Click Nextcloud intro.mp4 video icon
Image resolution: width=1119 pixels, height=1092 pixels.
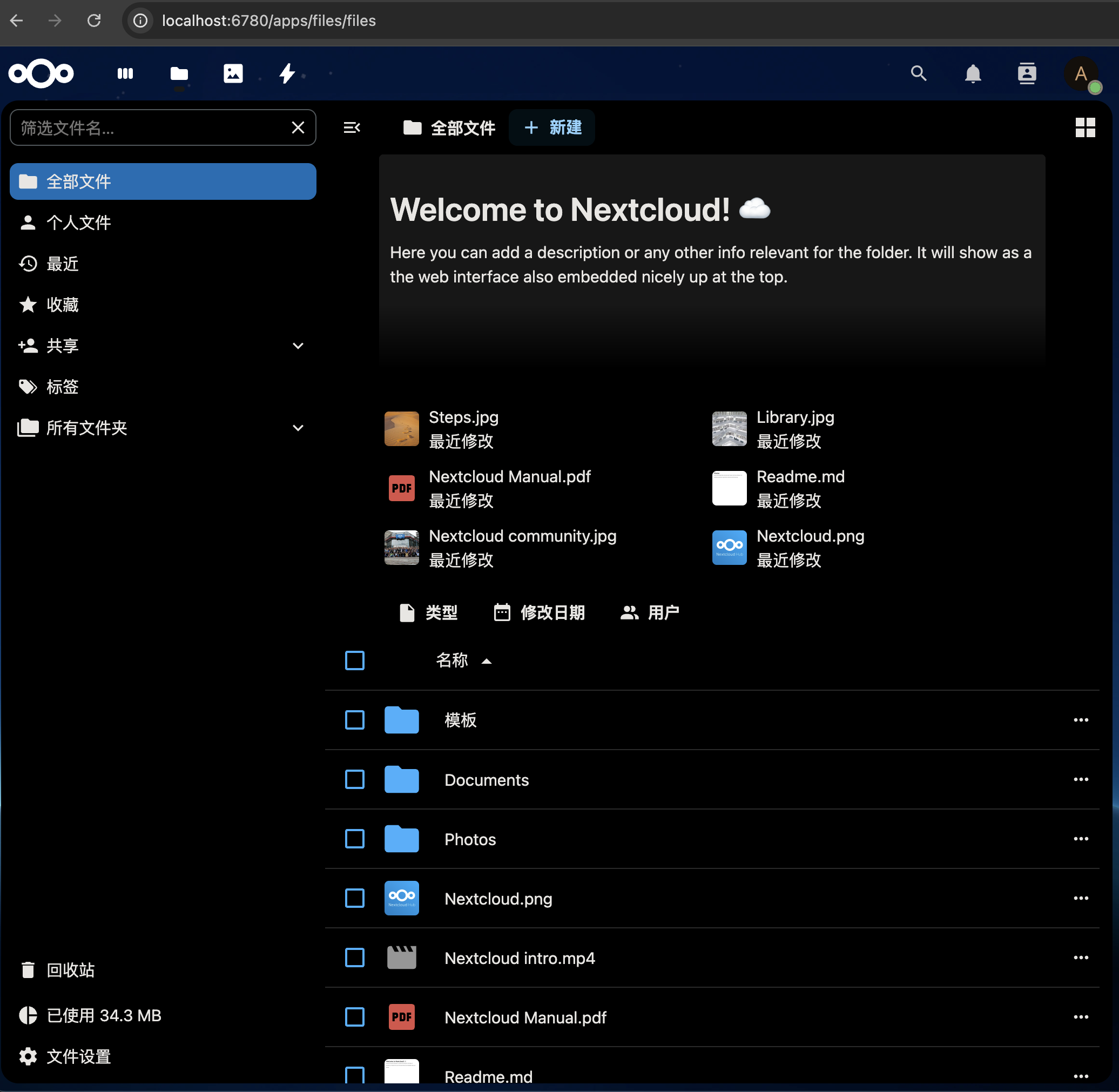tap(401, 957)
